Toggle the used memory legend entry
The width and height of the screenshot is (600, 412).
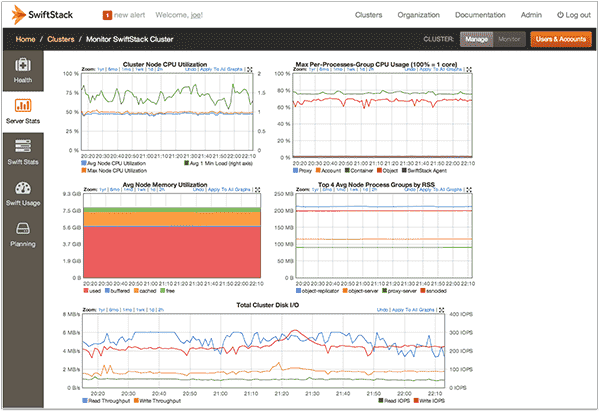pyautogui.click(x=92, y=291)
